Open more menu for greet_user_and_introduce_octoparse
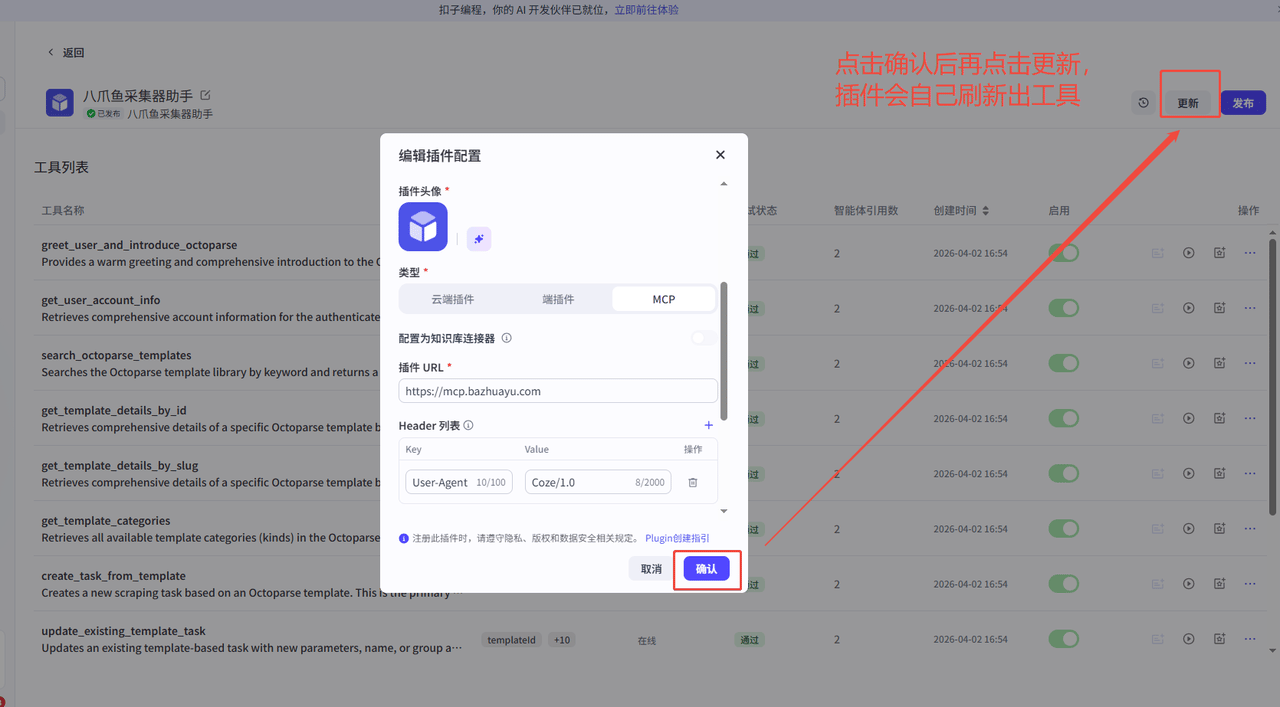 (1250, 253)
